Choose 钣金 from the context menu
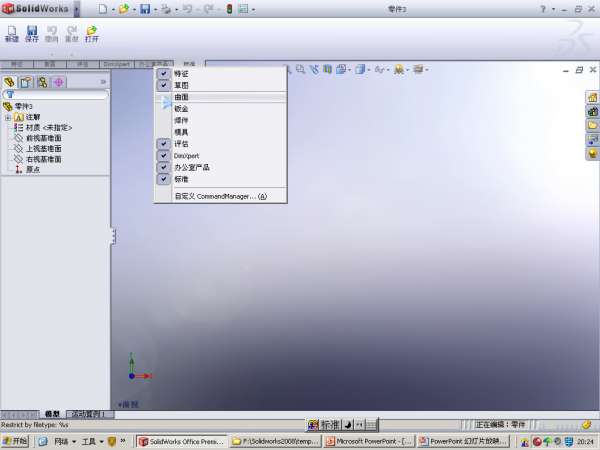Image resolution: width=600 pixels, height=450 pixels. 181,109
